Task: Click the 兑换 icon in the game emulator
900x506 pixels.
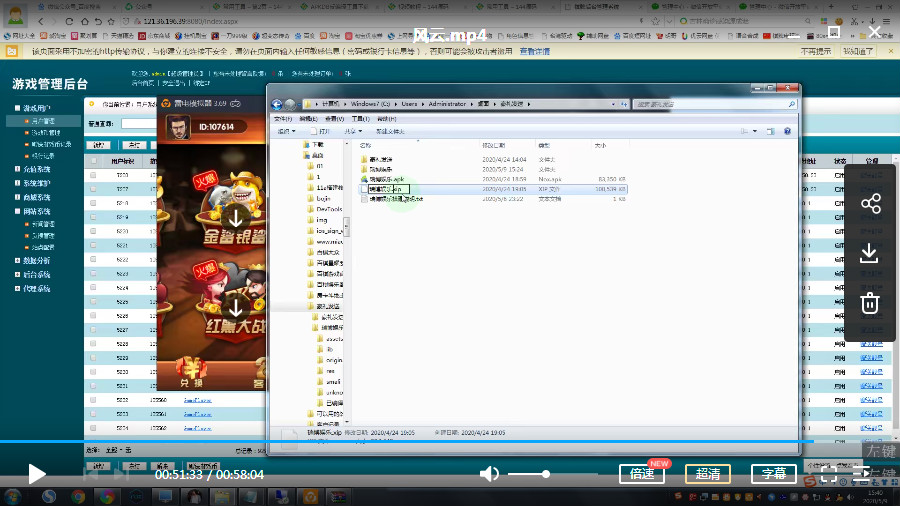Action: tap(191, 372)
